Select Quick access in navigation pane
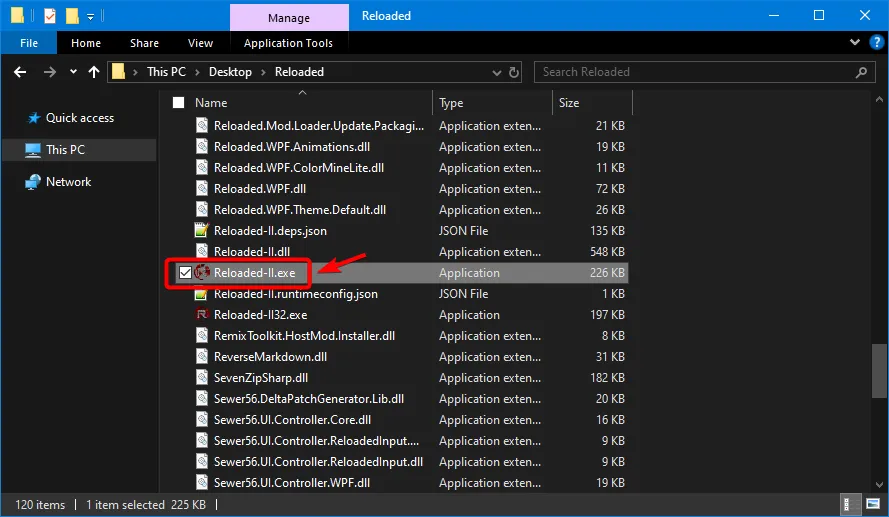This screenshot has height=517, width=889. [79, 118]
